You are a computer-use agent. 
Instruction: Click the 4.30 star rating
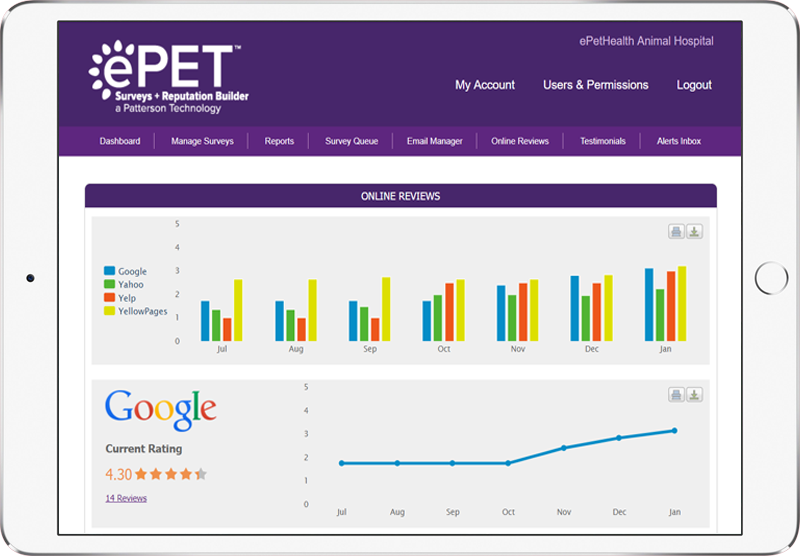click(x=156, y=474)
